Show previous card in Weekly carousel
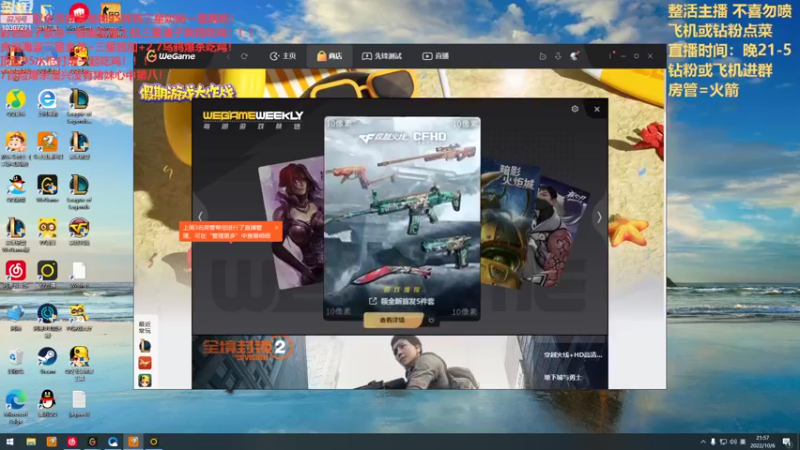800x450 pixels. point(200,216)
